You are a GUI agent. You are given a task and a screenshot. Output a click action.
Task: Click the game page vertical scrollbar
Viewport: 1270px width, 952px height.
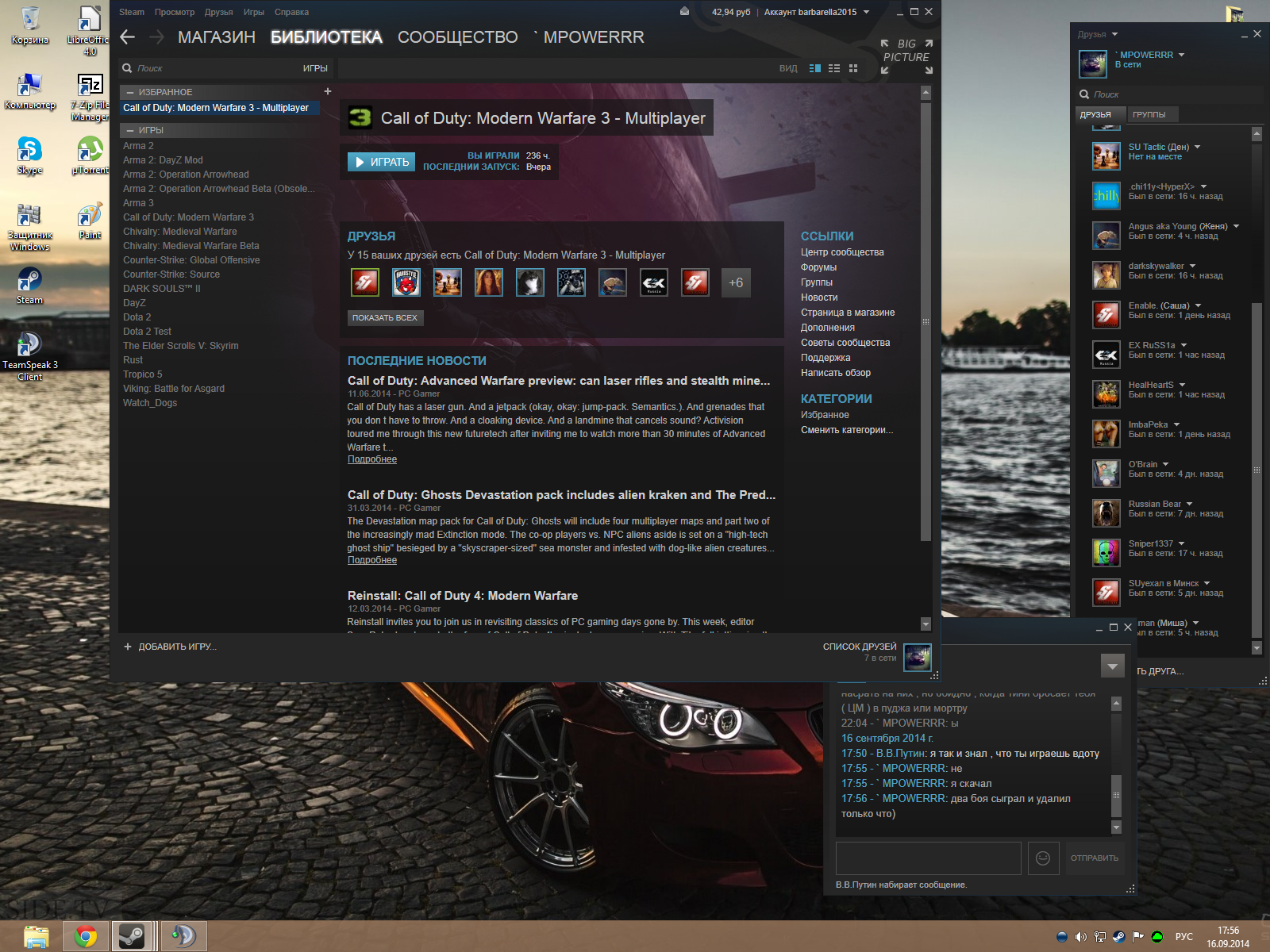[926, 321]
